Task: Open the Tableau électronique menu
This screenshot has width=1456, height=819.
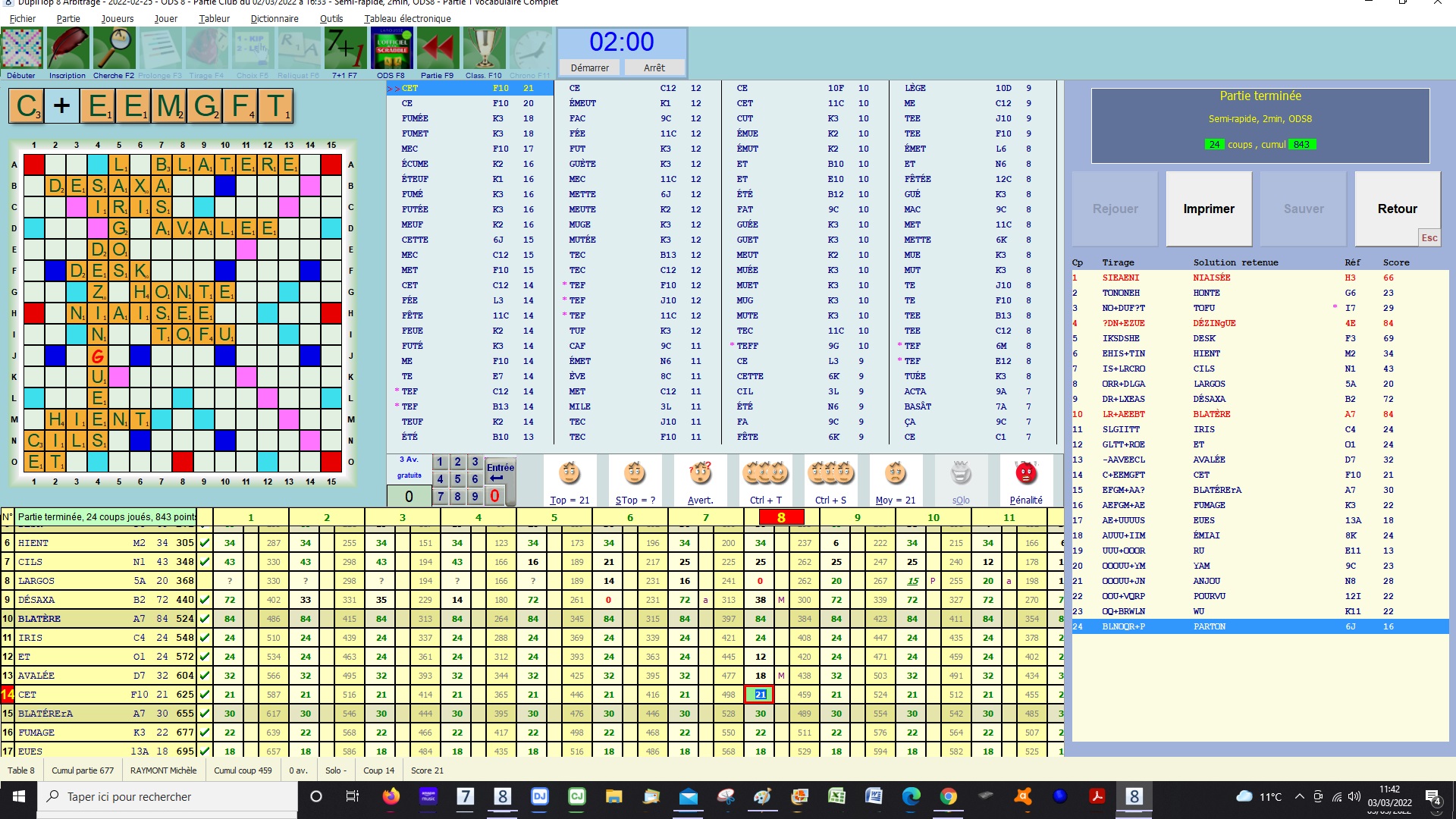Action: click(406, 18)
